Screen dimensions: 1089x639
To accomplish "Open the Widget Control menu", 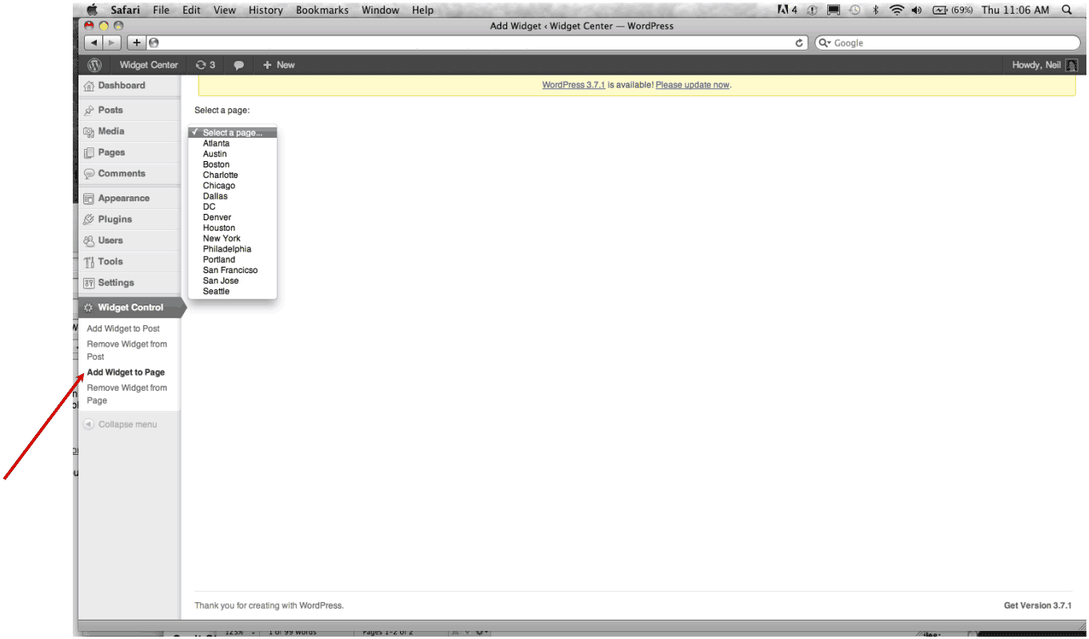I will point(131,307).
